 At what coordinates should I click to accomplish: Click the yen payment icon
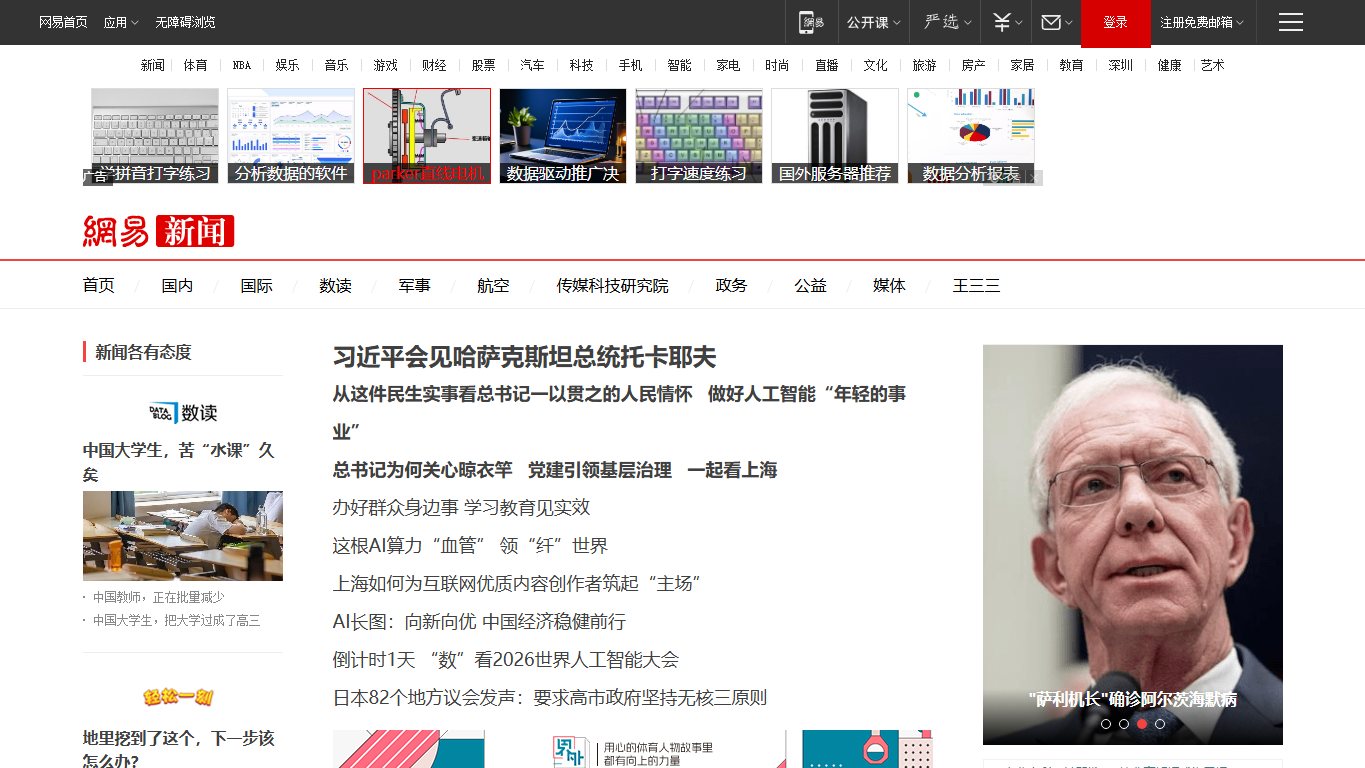(1001, 22)
